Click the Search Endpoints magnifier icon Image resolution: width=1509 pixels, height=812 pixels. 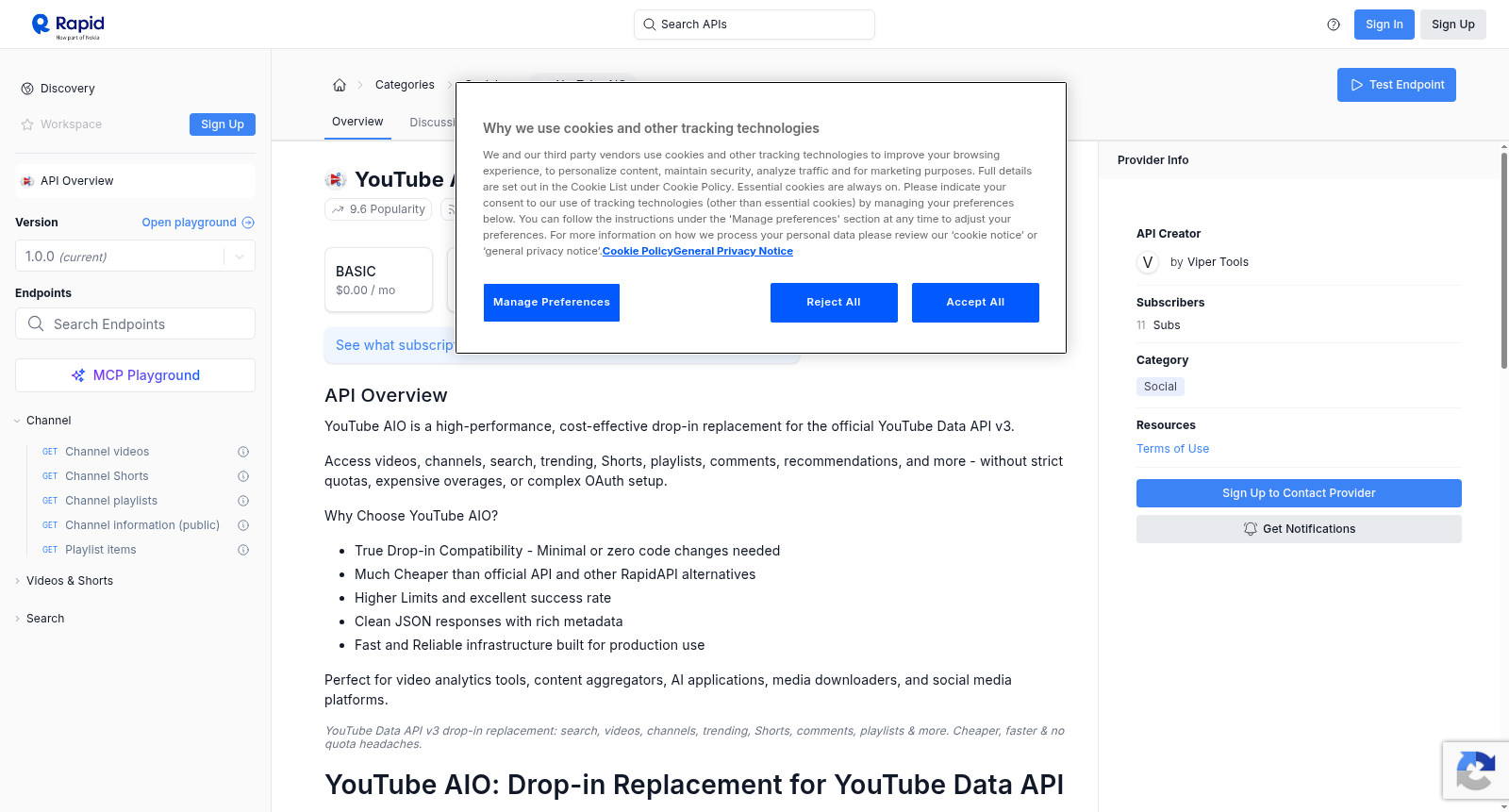[x=36, y=323]
